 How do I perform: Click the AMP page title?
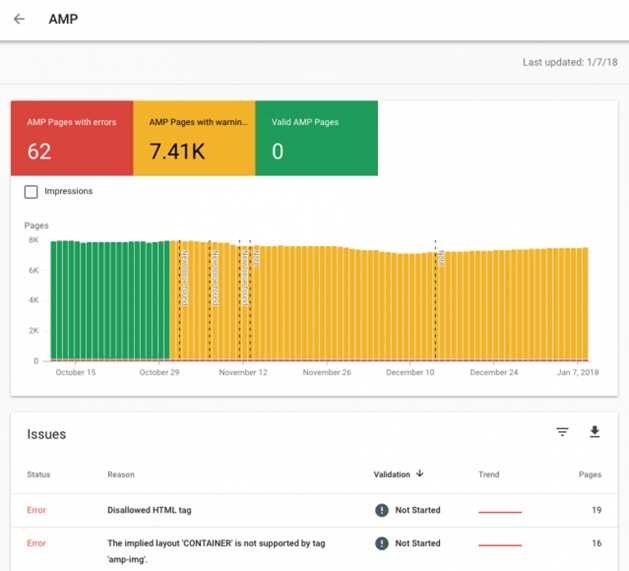[x=63, y=19]
